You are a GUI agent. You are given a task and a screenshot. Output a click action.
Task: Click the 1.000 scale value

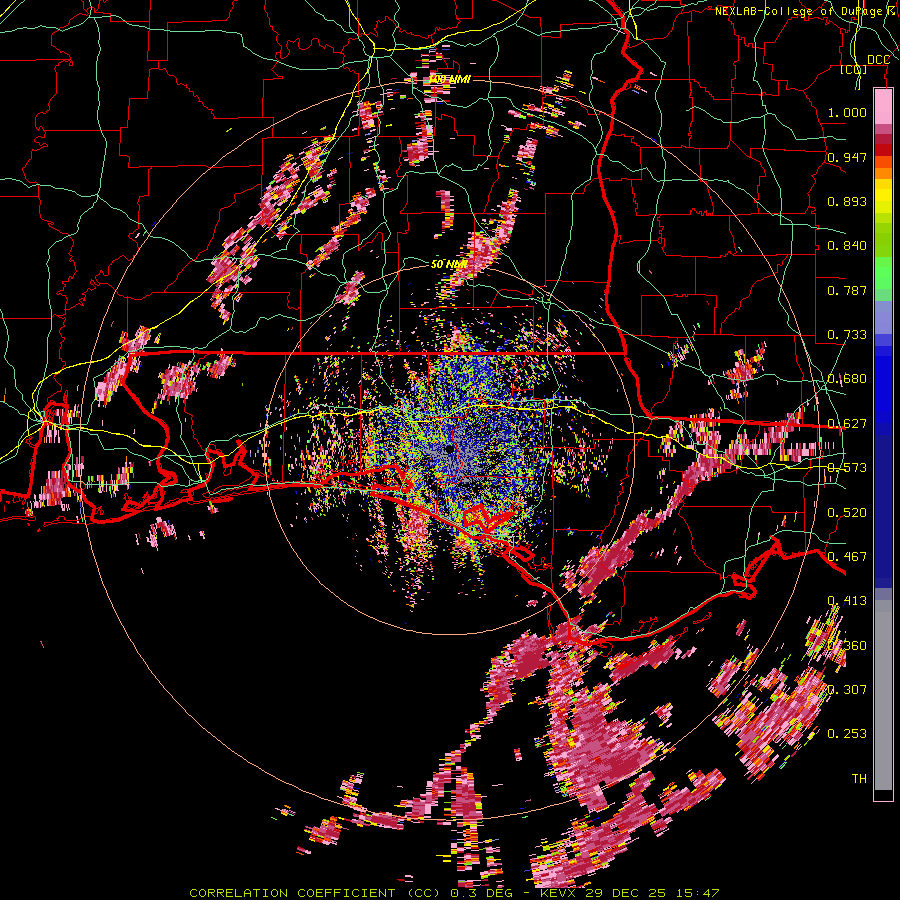click(847, 112)
